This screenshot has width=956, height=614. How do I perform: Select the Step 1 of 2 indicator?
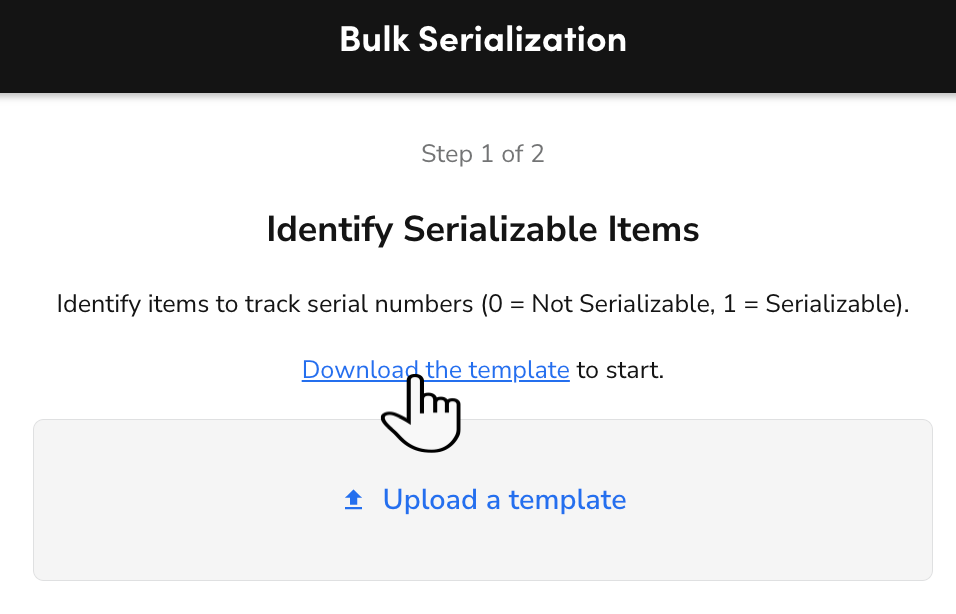point(483,154)
